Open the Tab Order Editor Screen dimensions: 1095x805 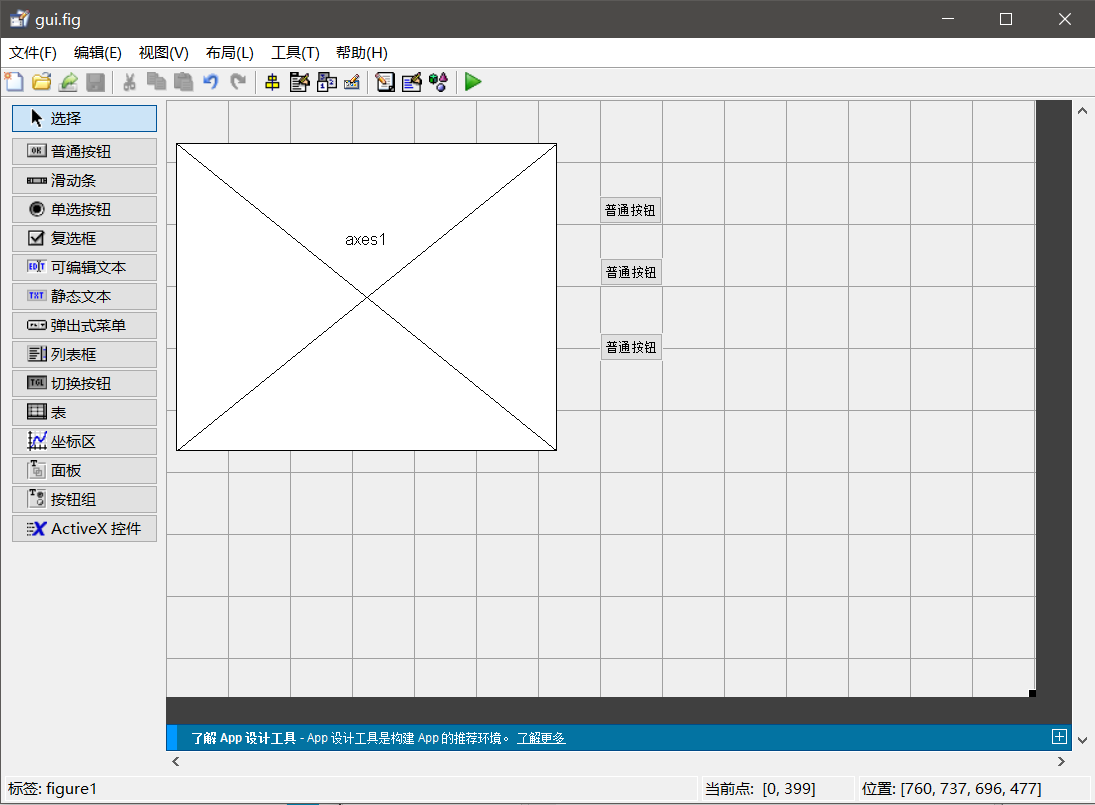(x=326, y=82)
